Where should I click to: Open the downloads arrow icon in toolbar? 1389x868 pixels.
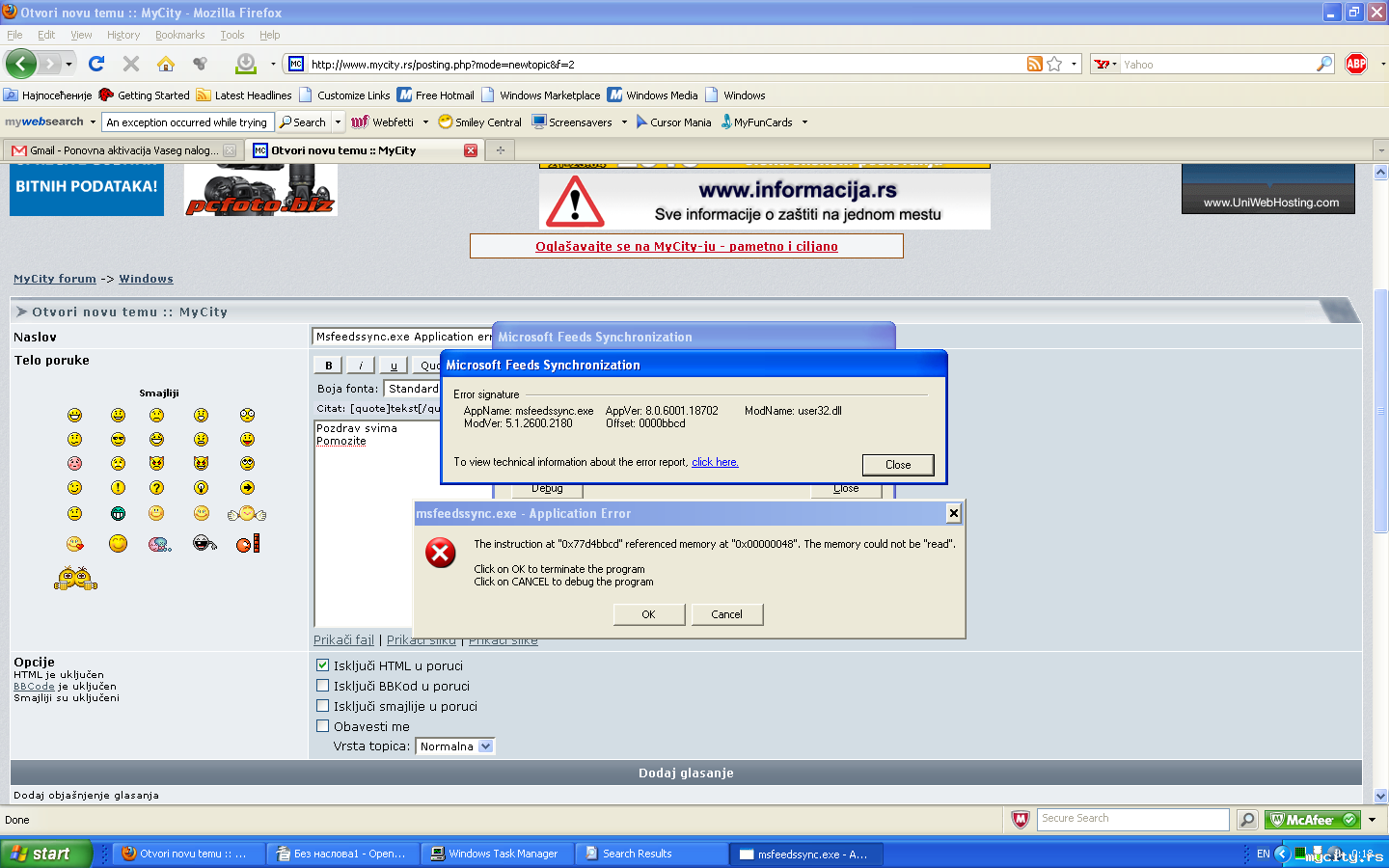pos(246,64)
